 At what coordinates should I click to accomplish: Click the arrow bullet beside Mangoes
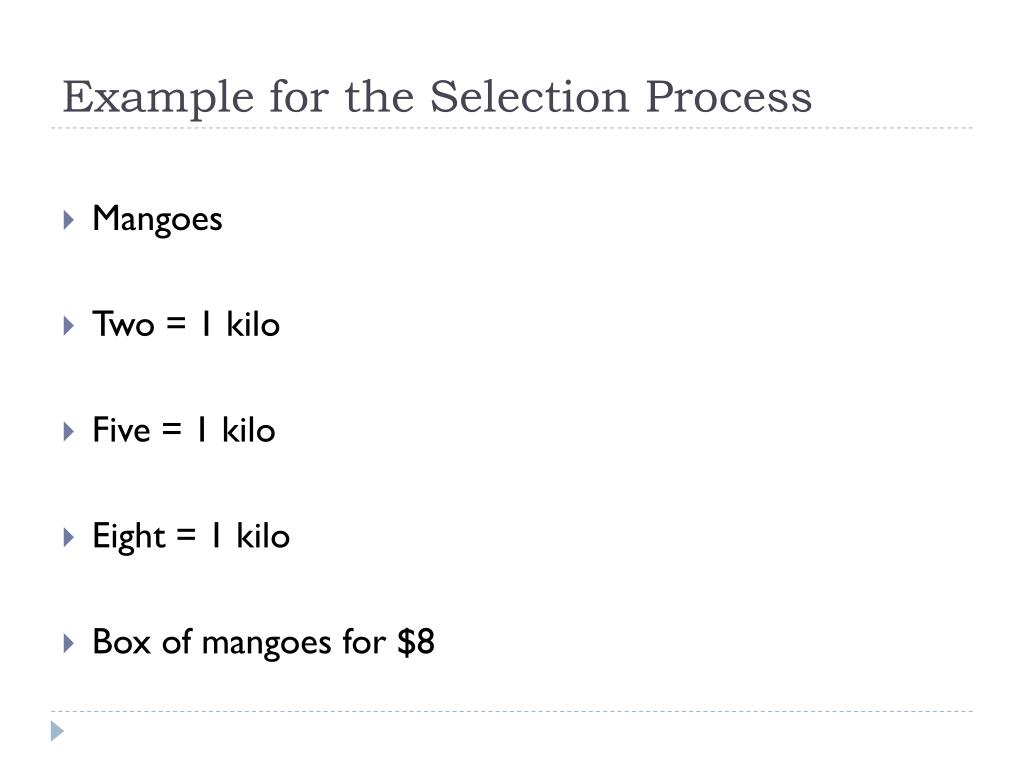coord(69,219)
